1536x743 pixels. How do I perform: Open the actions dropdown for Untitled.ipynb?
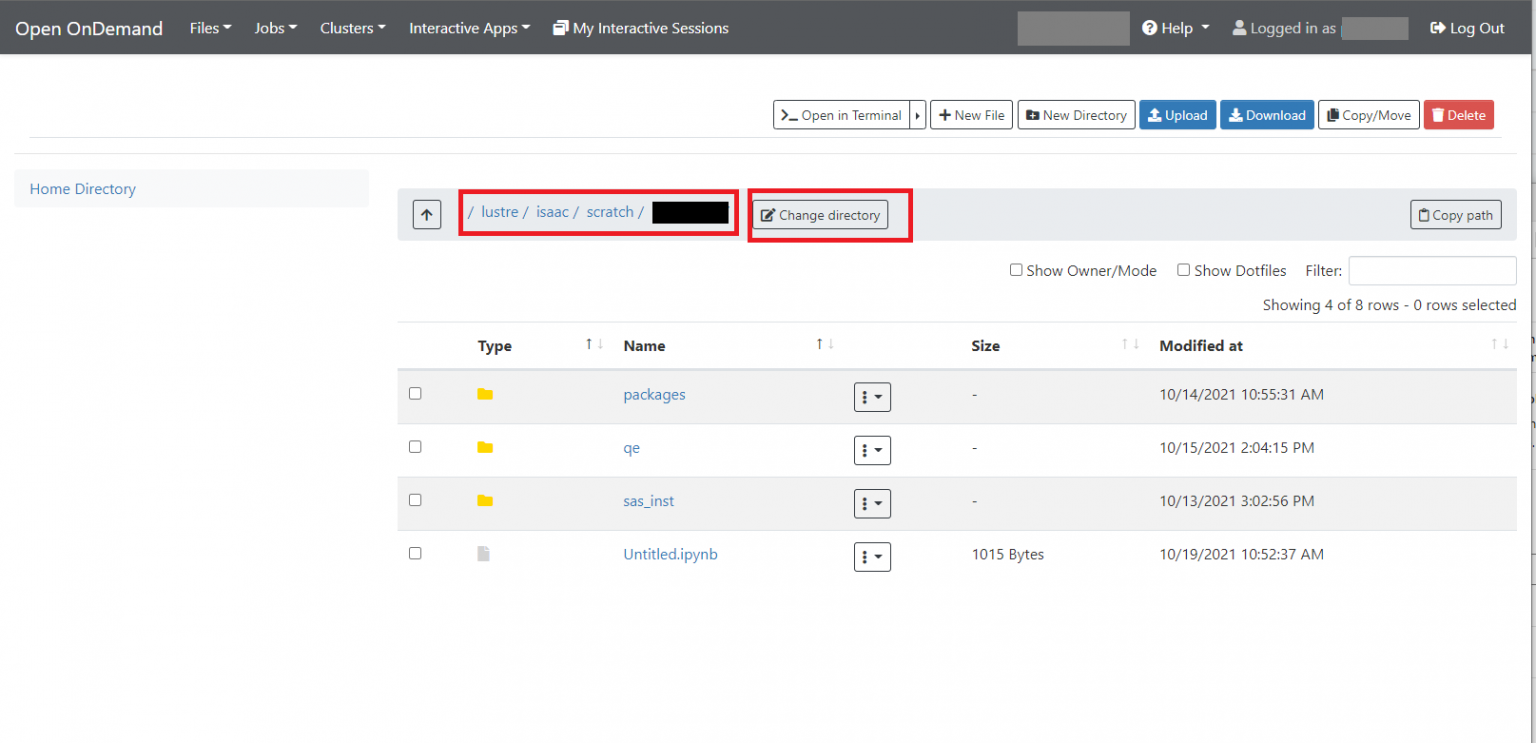871,556
